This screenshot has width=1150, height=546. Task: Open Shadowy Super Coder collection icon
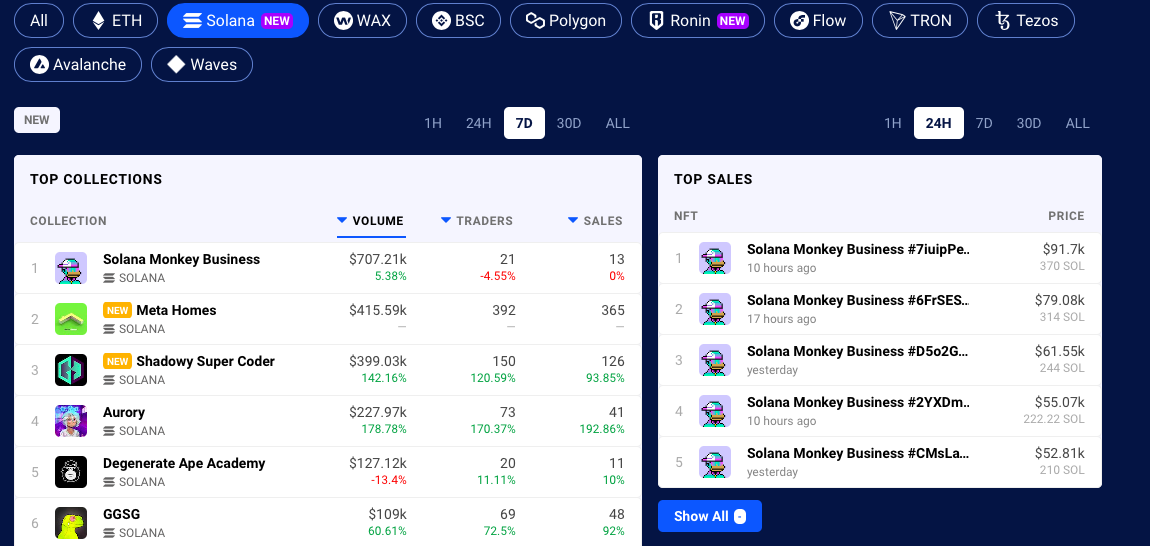click(71, 370)
